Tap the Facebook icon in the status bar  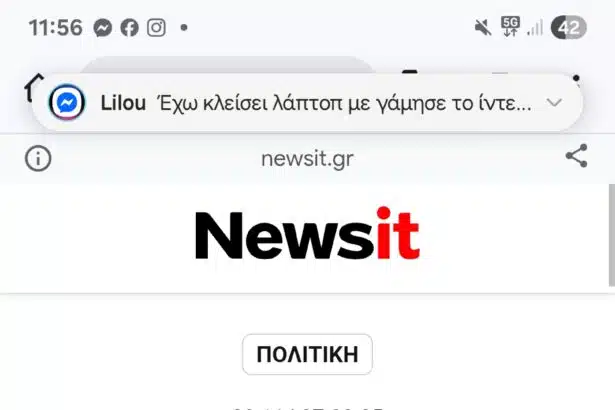click(129, 28)
